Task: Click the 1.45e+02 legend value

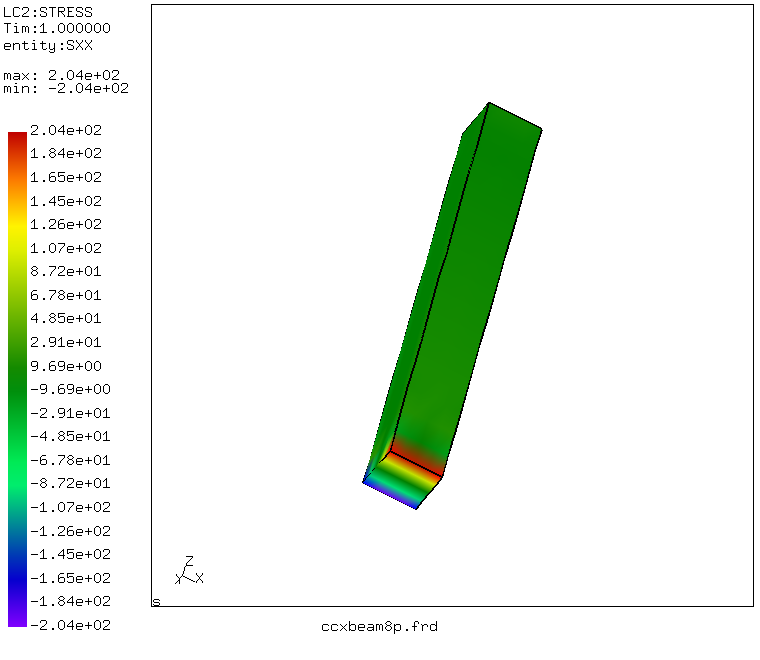Action: click(x=66, y=201)
